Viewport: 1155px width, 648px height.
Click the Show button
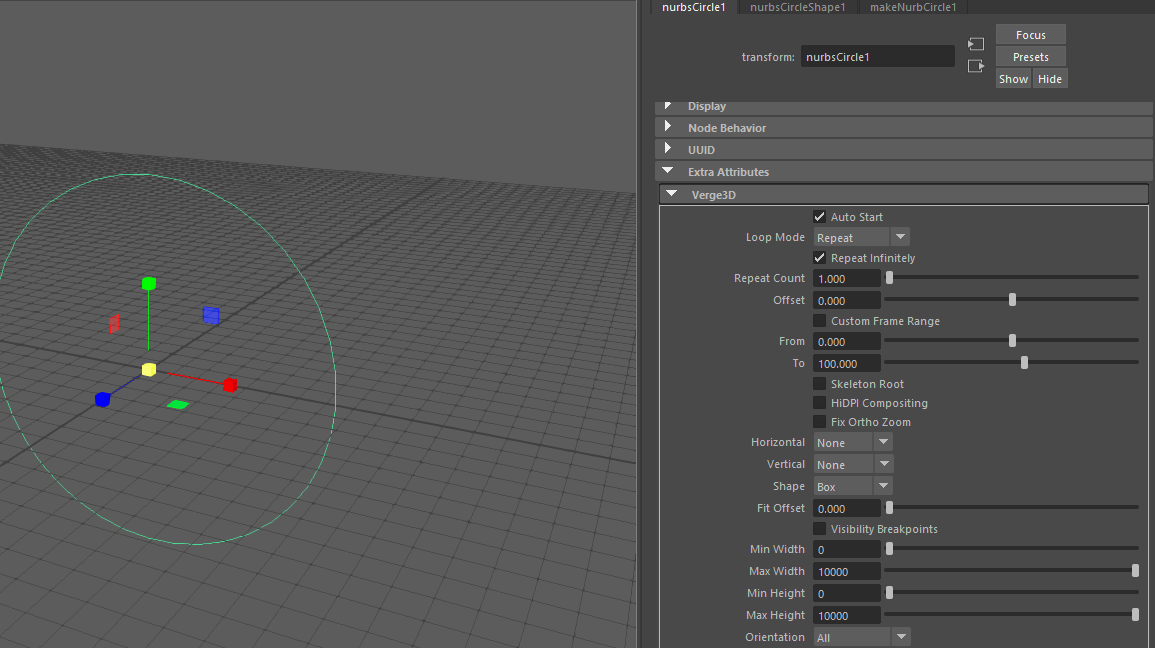pos(1014,79)
